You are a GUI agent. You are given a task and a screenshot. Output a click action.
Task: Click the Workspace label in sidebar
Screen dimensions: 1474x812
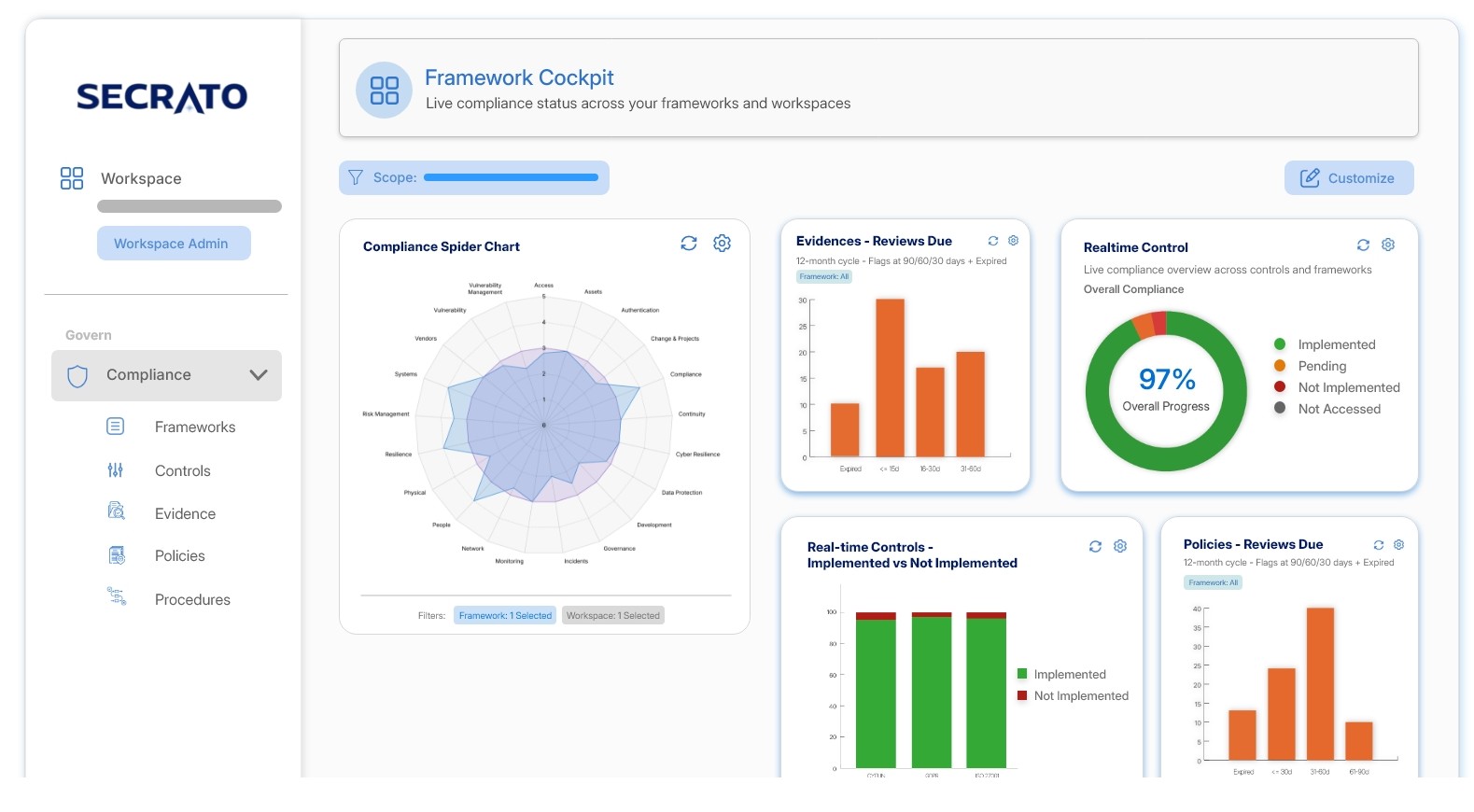(x=141, y=178)
